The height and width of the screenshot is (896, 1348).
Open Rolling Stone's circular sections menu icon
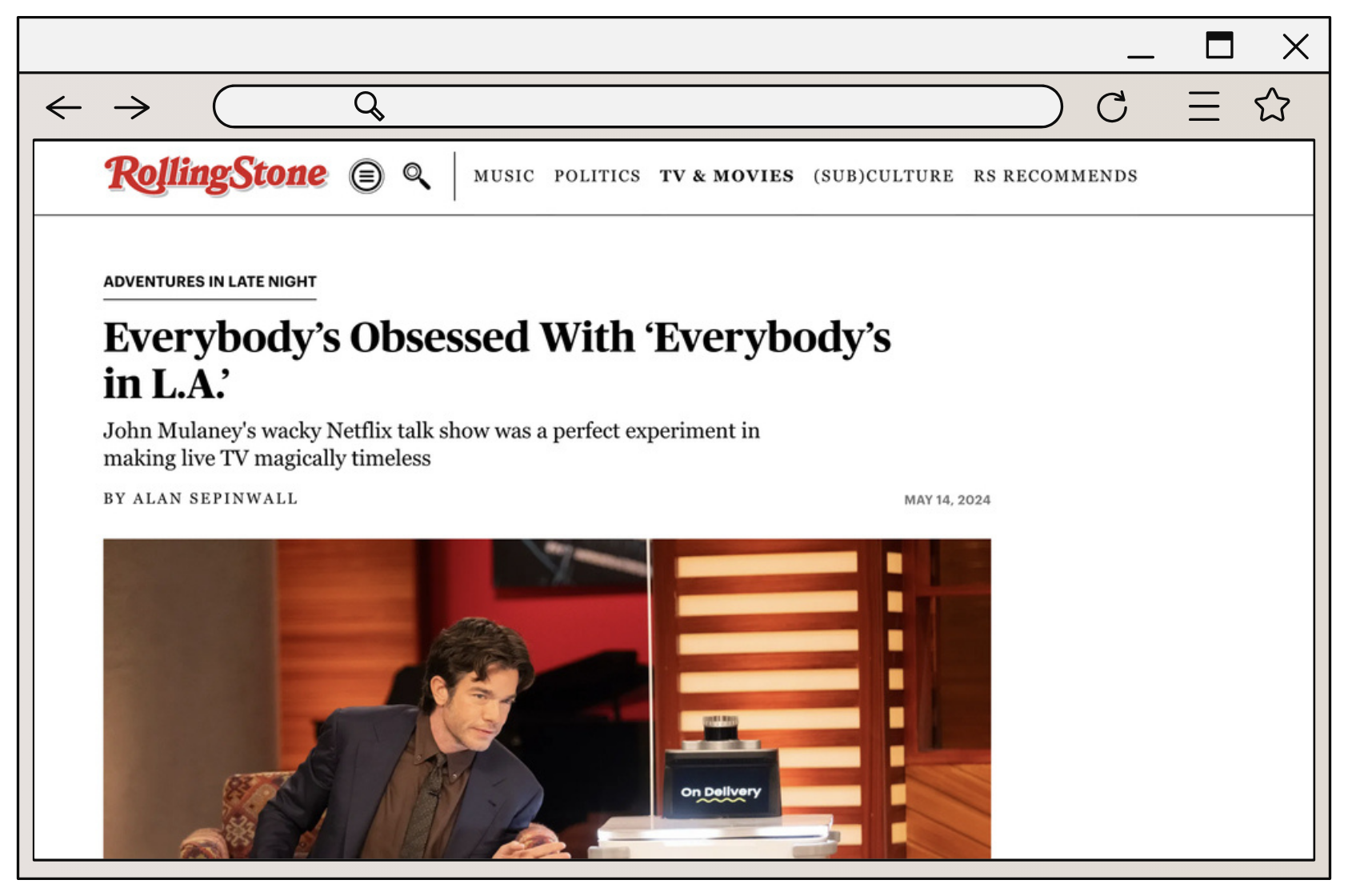click(366, 175)
